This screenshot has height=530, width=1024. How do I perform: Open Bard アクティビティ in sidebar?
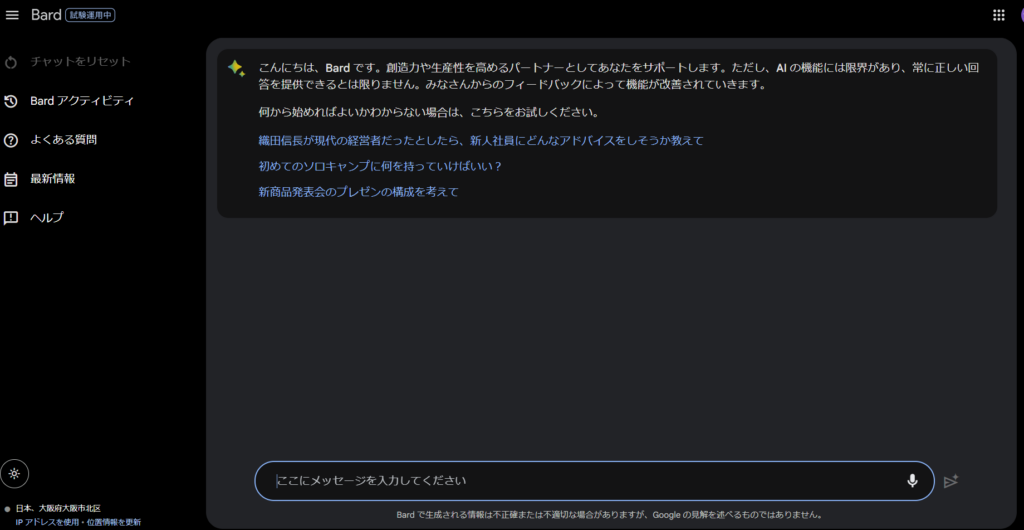click(82, 101)
